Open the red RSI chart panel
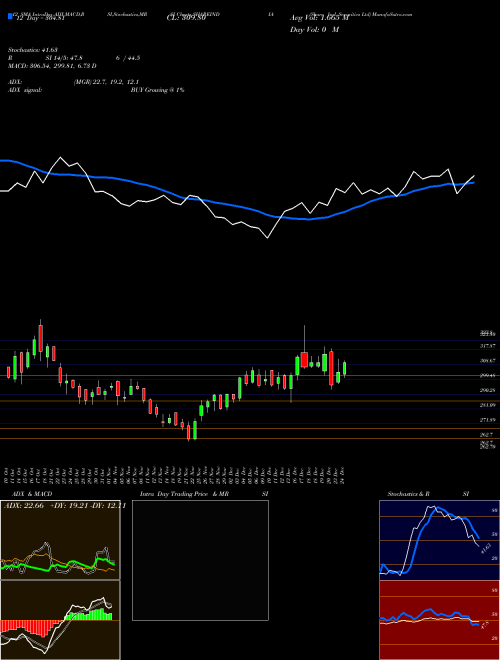 (439, 620)
